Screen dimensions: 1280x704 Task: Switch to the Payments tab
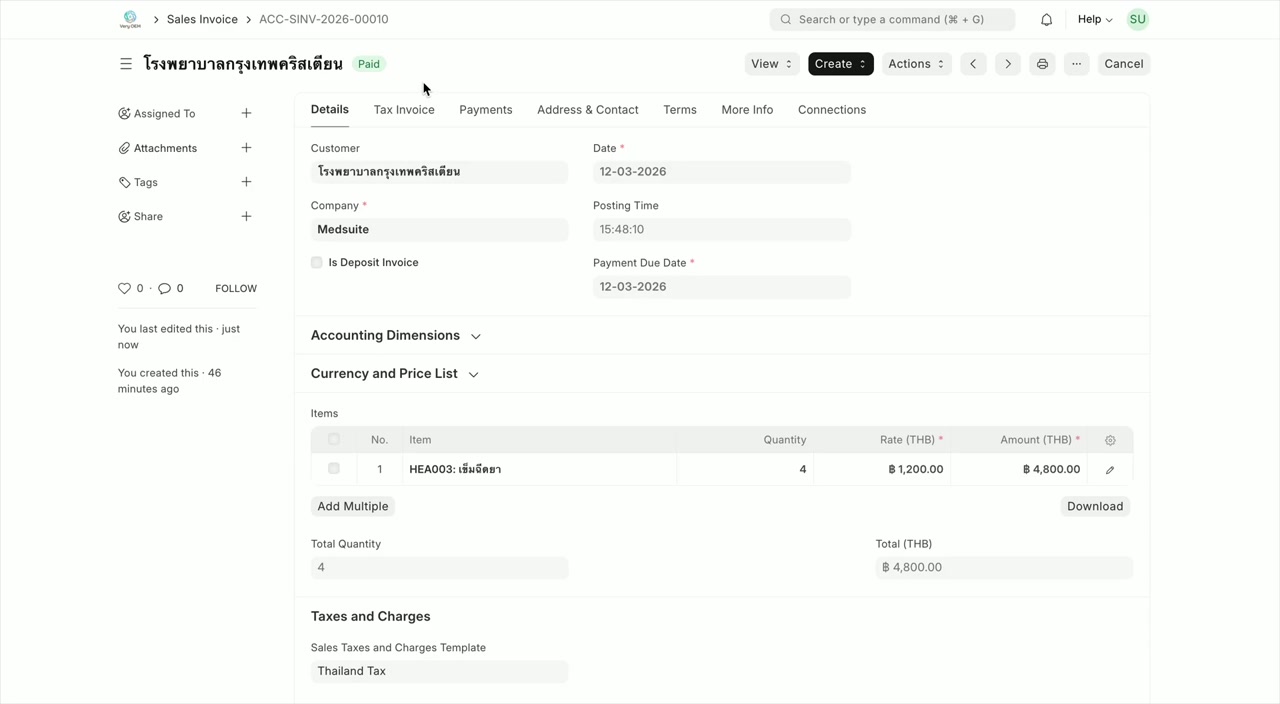[485, 110]
